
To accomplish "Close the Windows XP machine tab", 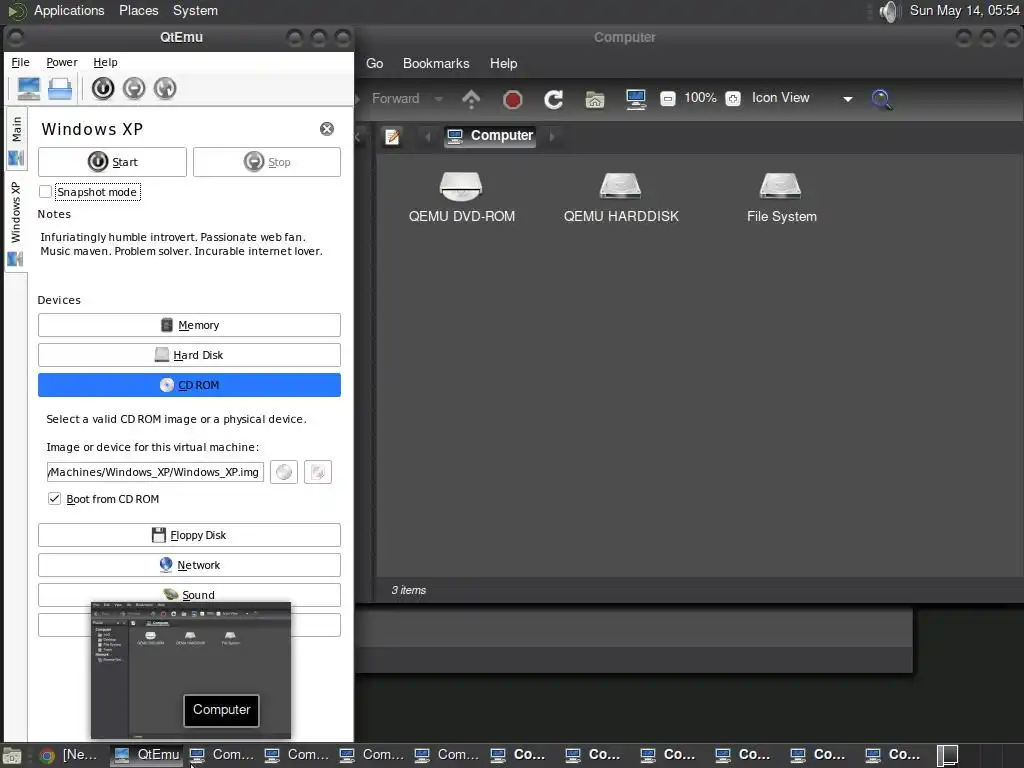I will coord(327,129).
